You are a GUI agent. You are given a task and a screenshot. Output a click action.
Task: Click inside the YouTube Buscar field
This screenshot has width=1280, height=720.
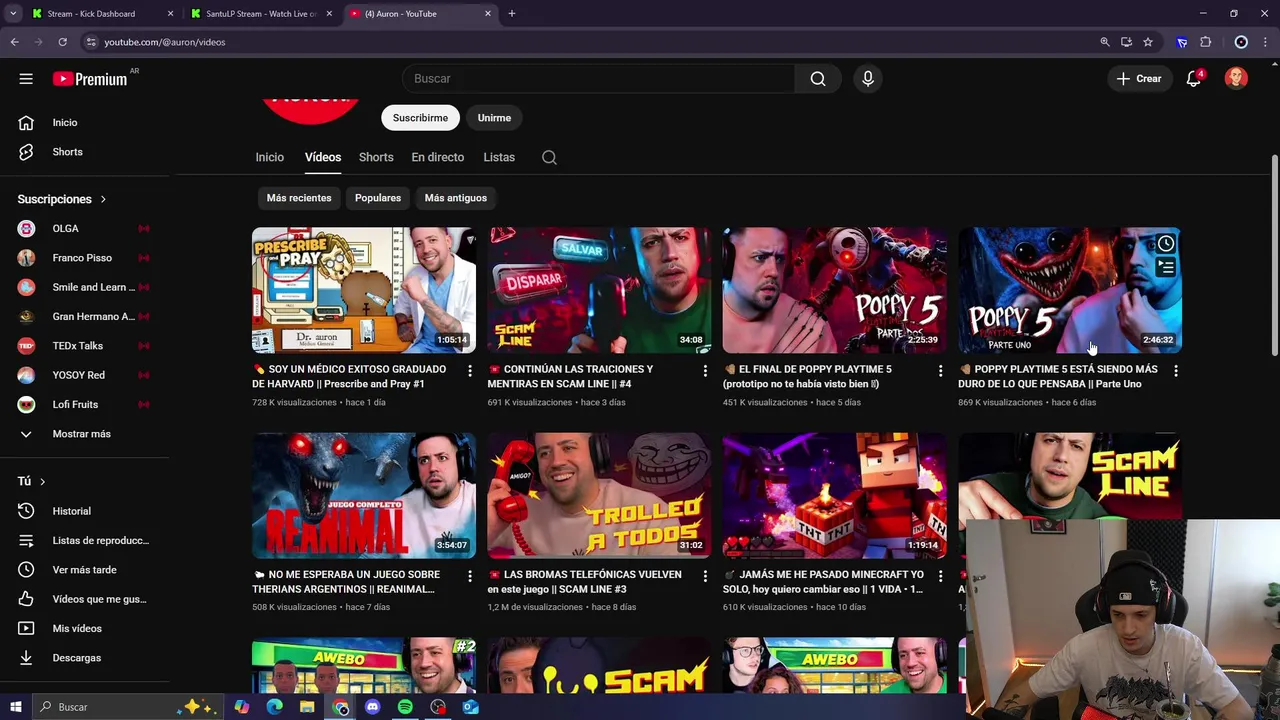tap(600, 79)
